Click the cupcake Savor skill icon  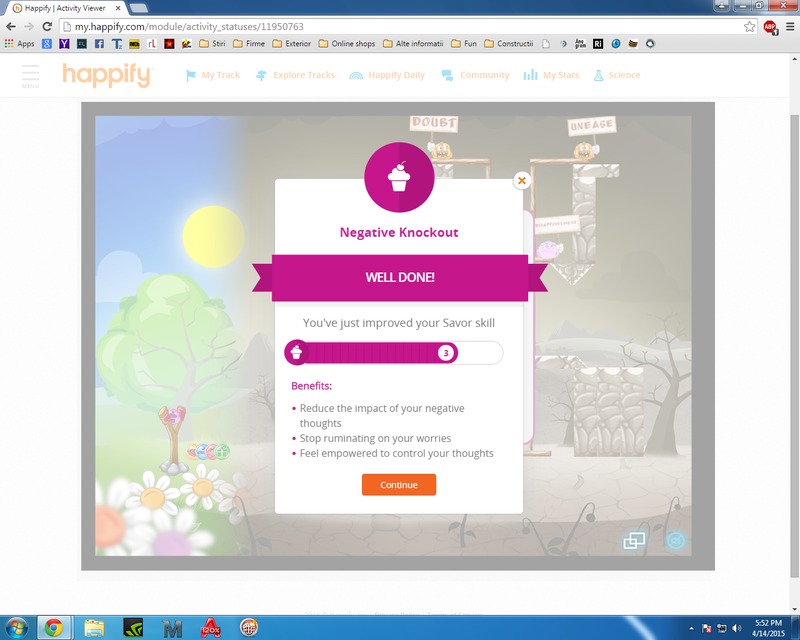coord(399,178)
